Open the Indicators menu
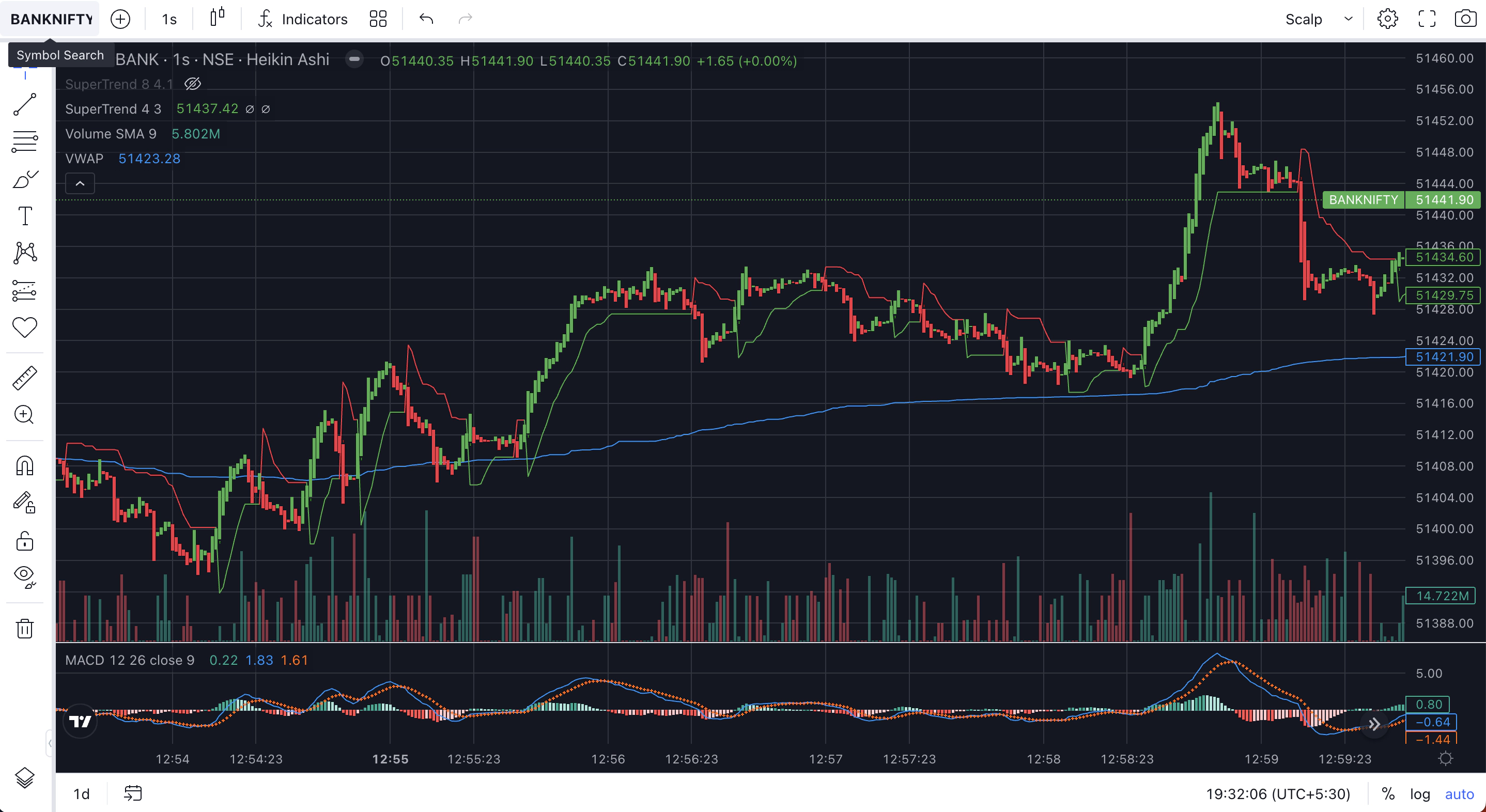This screenshot has width=1486, height=812. (302, 19)
